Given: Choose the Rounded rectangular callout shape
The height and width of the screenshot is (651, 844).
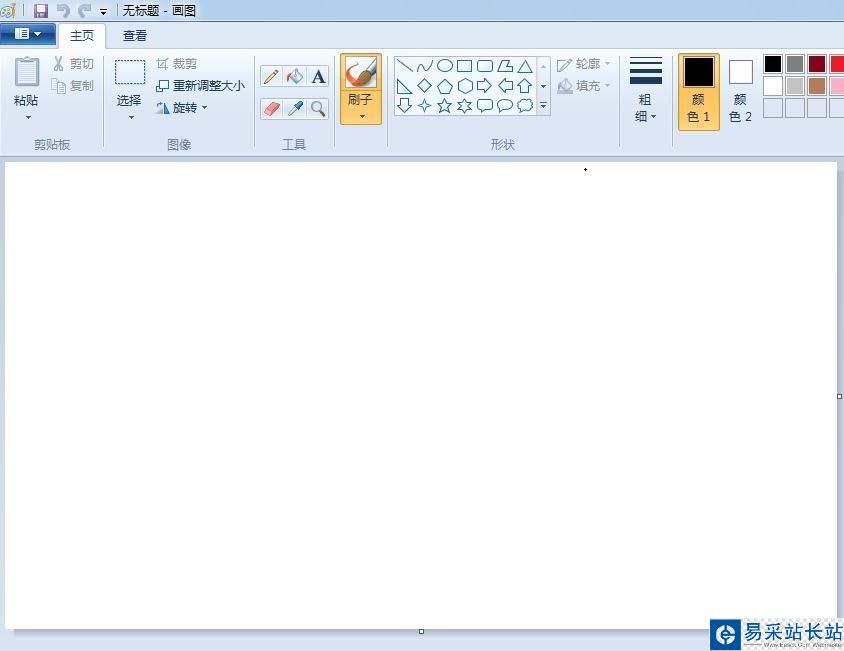Looking at the screenshot, I should point(485,105).
